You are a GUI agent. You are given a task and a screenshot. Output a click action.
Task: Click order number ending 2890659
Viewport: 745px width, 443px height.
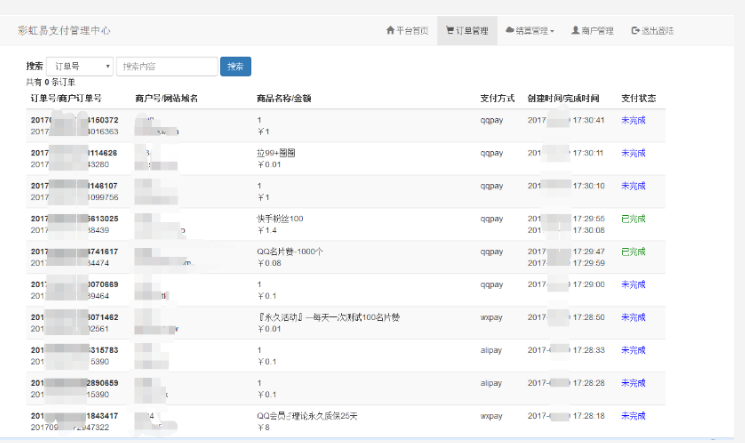click(x=75, y=383)
